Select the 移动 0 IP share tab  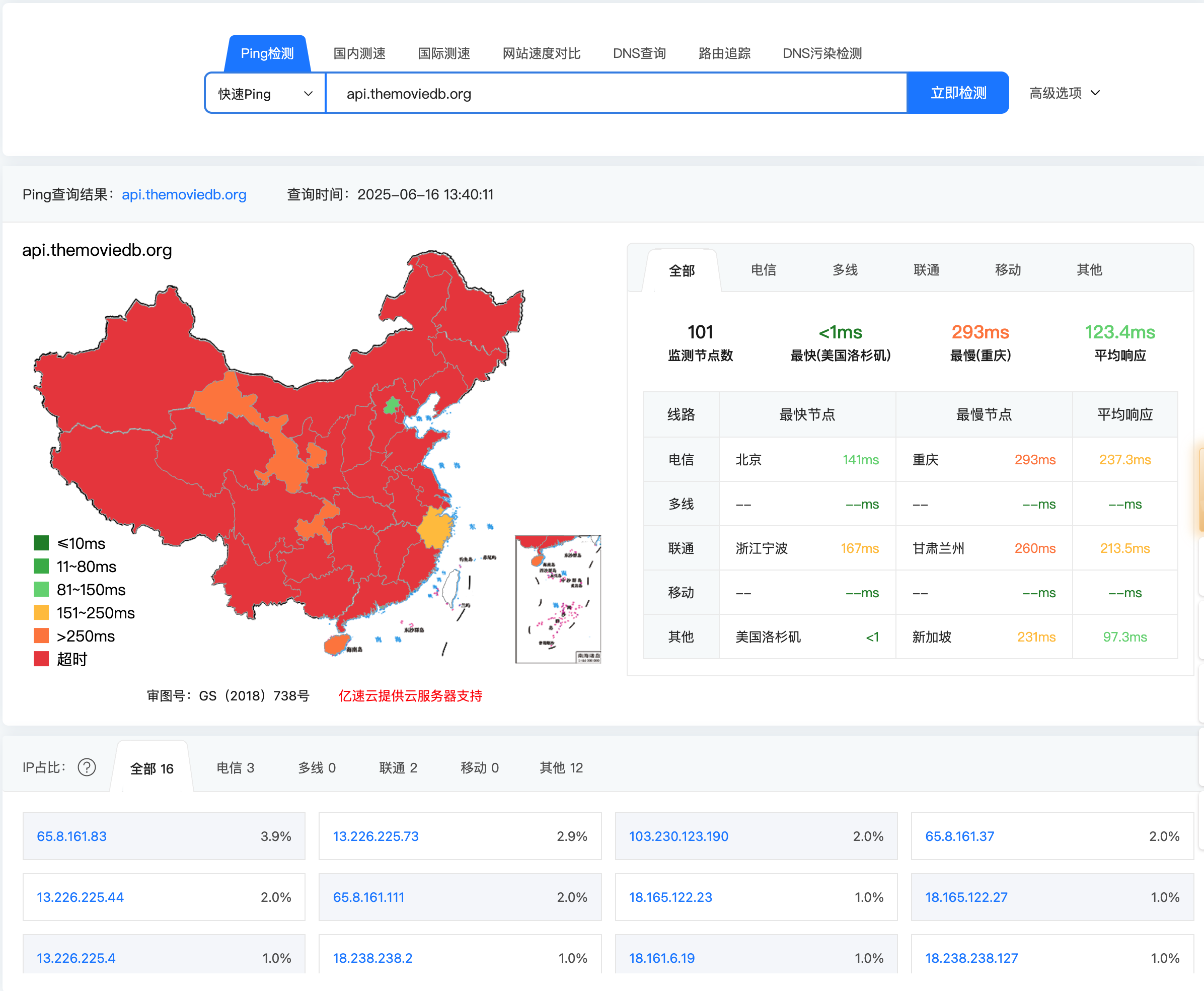pos(479,768)
